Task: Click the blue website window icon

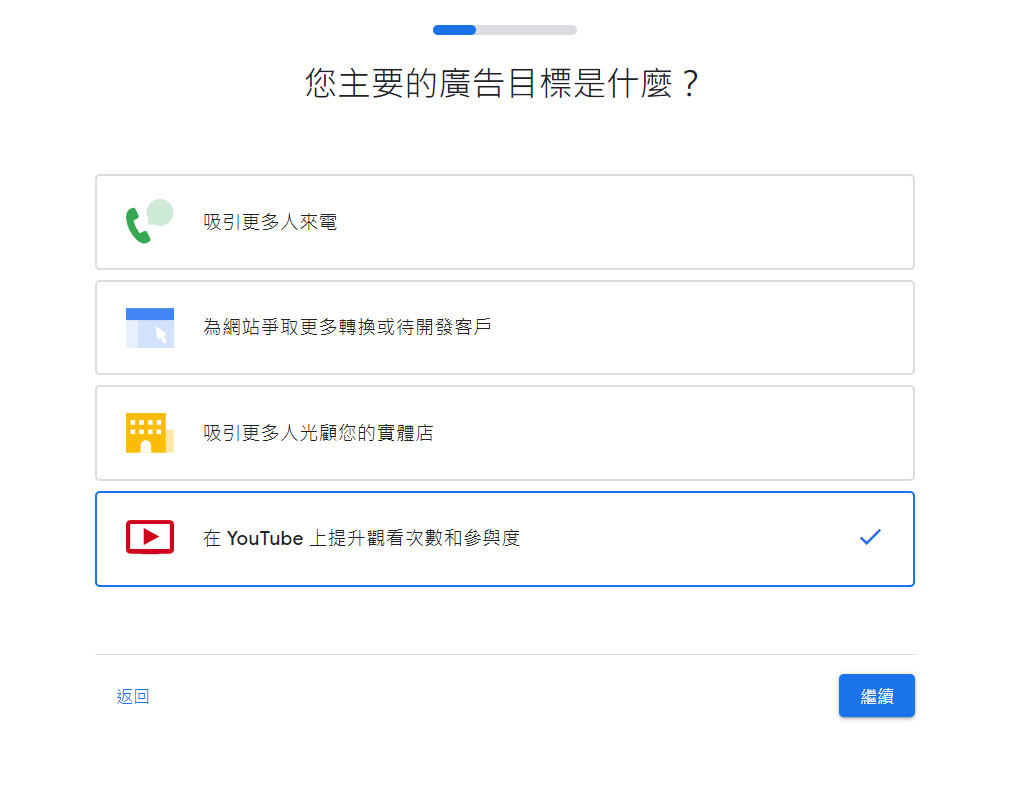Action: pyautogui.click(x=149, y=328)
